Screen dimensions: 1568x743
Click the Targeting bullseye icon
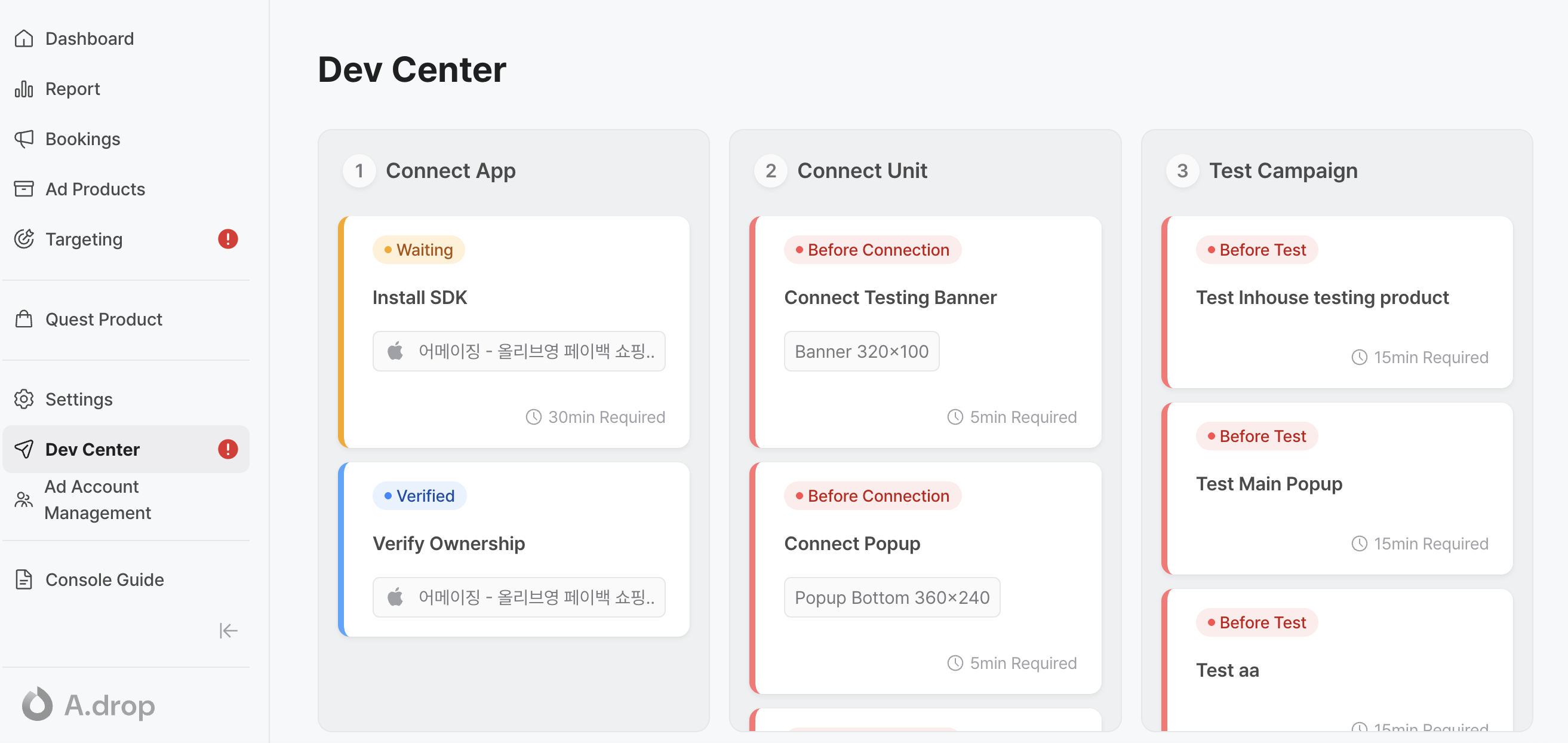click(24, 239)
